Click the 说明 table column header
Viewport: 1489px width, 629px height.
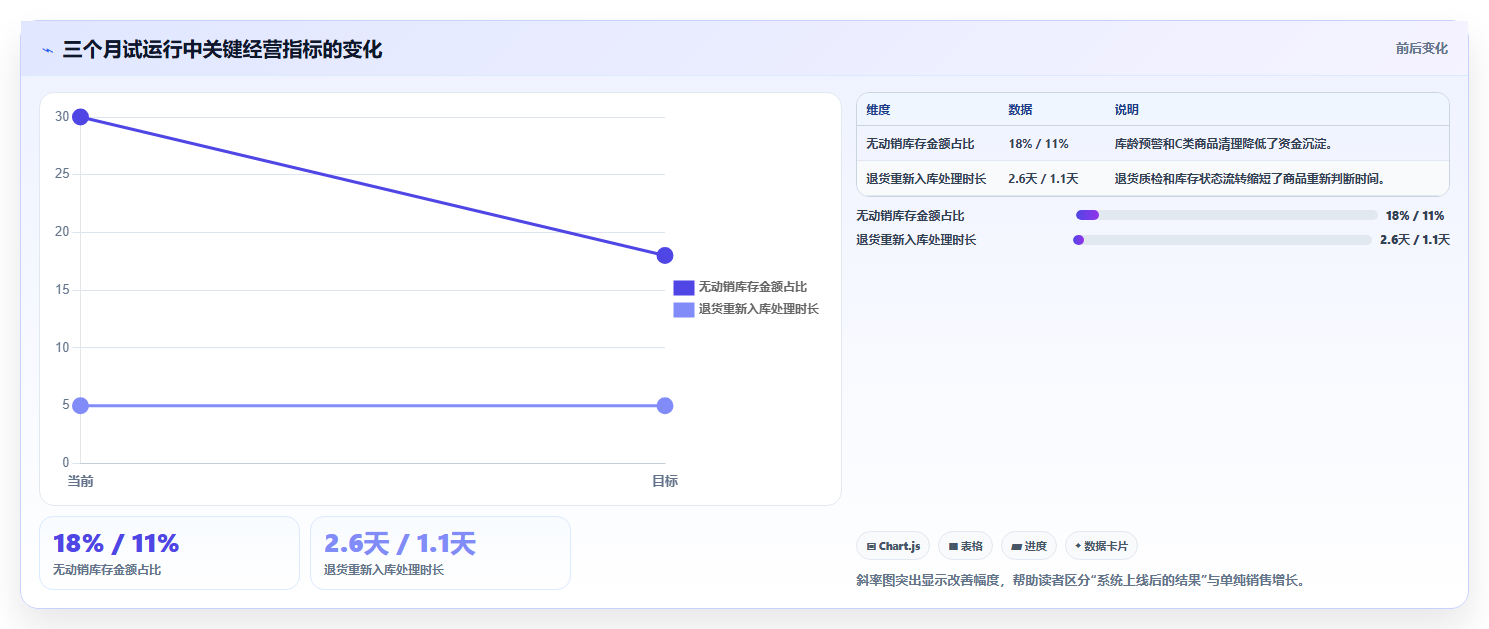point(1126,110)
